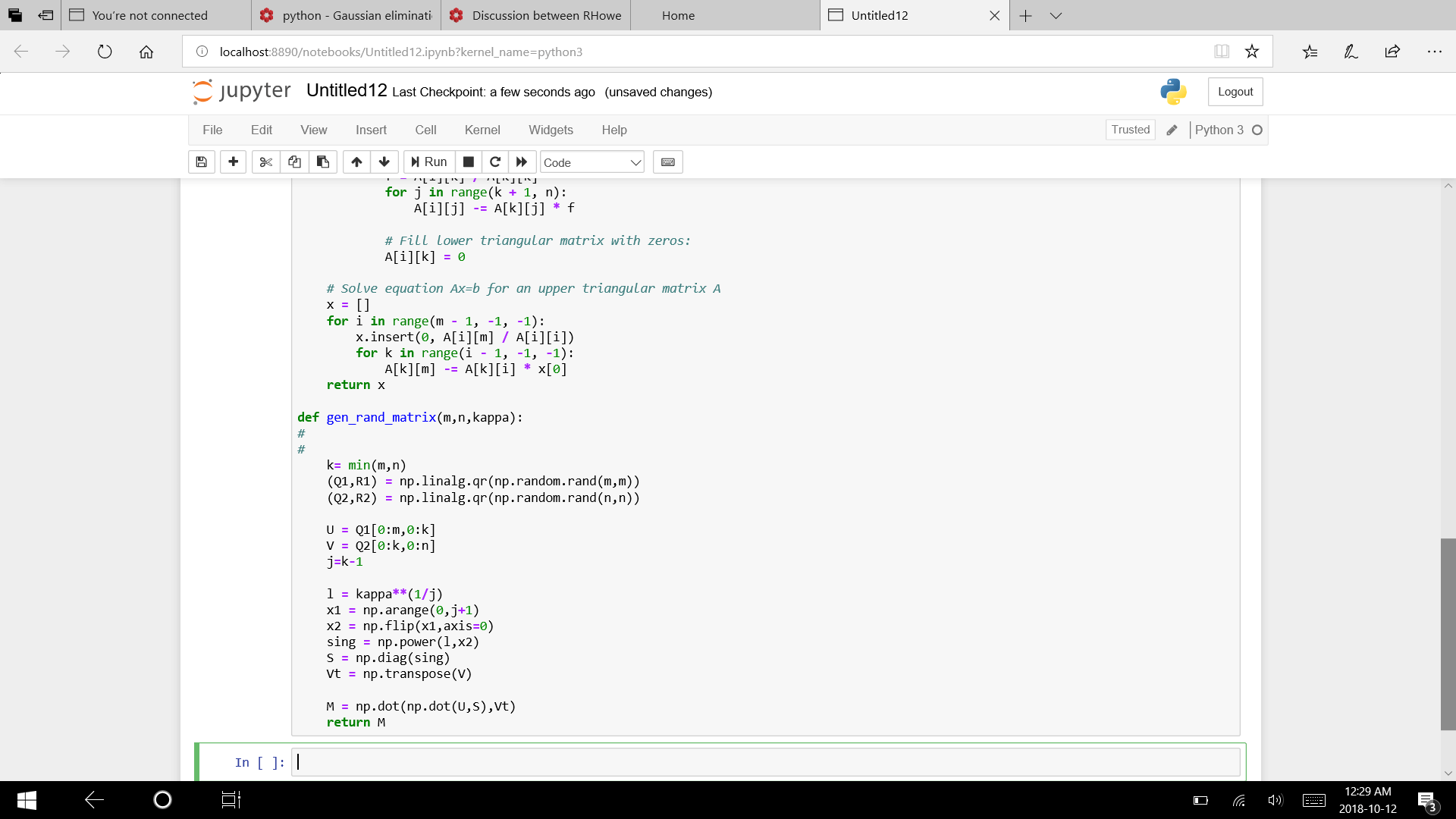Expand the browser tabs list chevron
Image resolution: width=1456 pixels, height=819 pixels.
point(1056,15)
